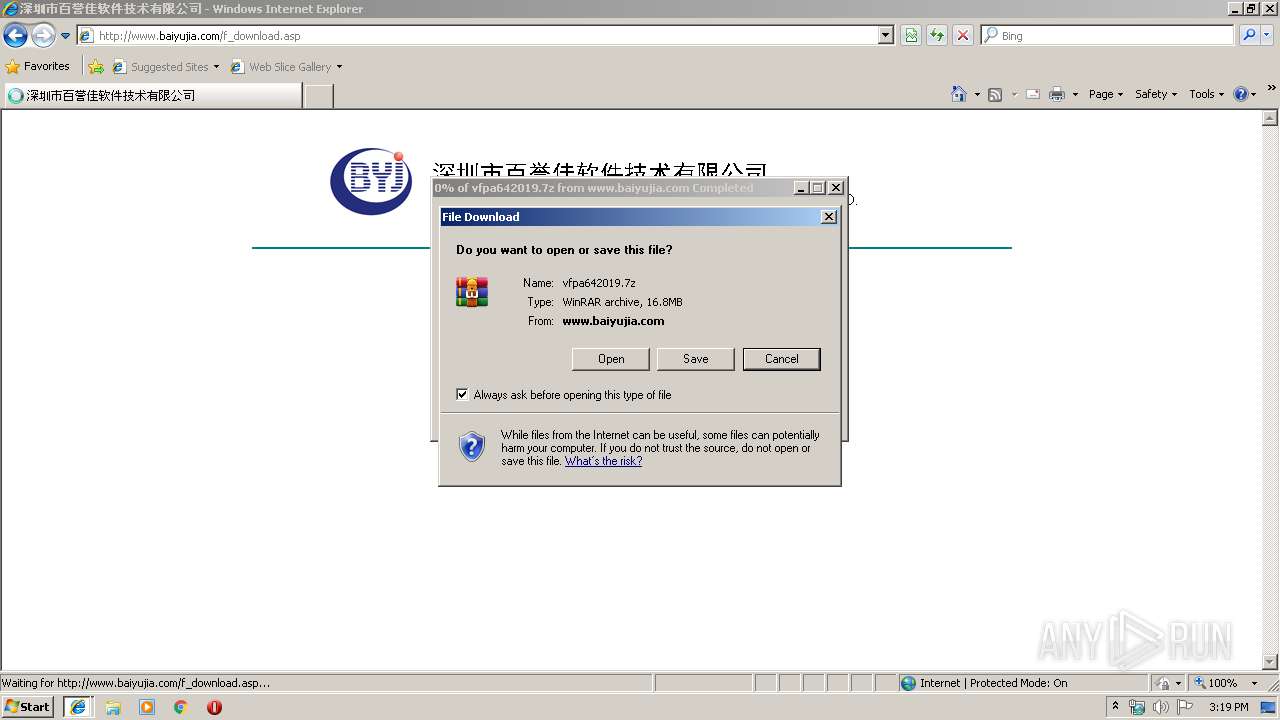The width and height of the screenshot is (1280, 720).
Task: Click the 3:19 PM taskbar clock
Action: point(1228,707)
